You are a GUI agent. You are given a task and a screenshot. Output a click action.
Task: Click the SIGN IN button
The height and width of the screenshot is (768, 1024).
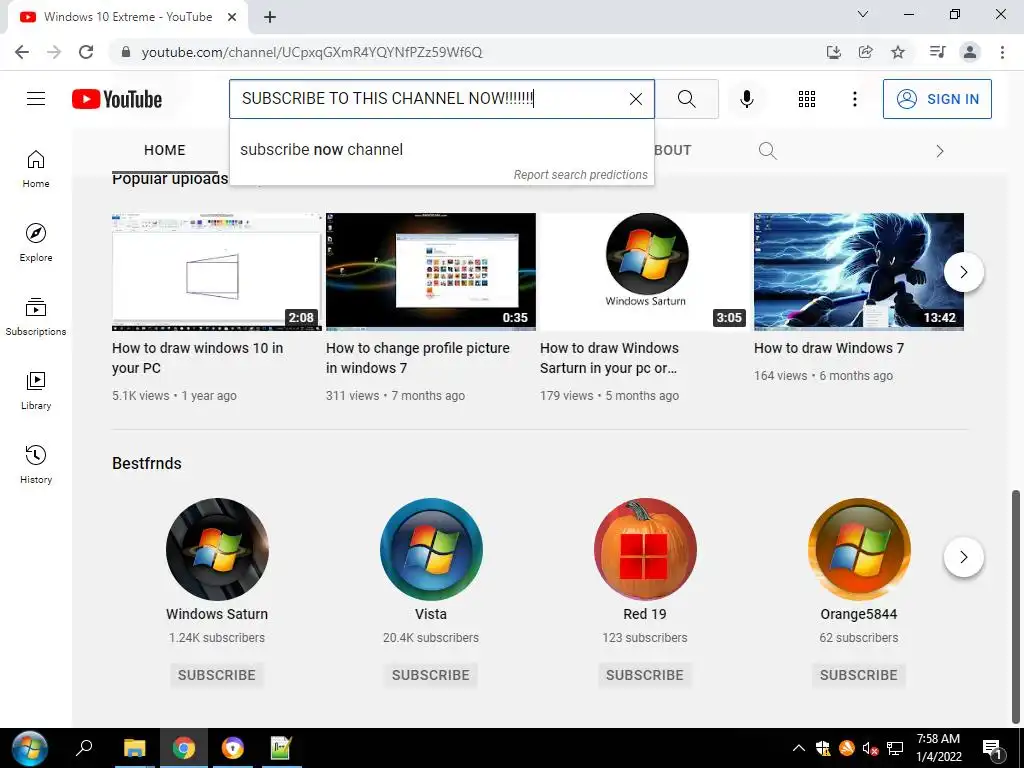pos(937,99)
